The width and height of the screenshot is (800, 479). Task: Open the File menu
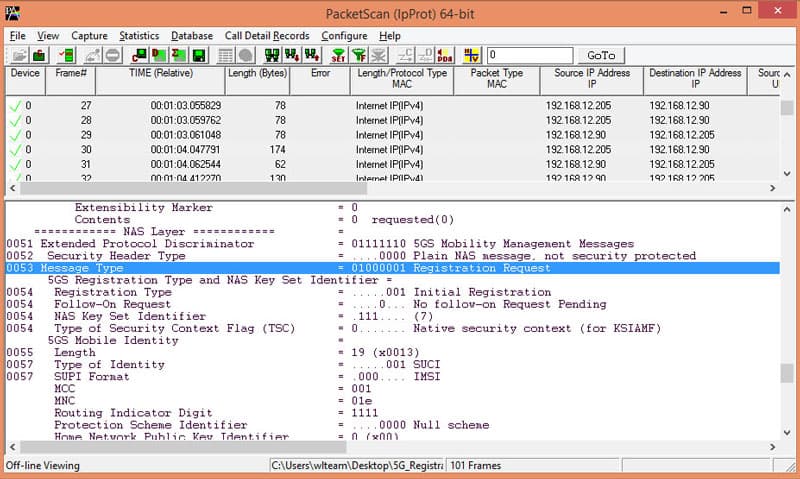click(17, 36)
